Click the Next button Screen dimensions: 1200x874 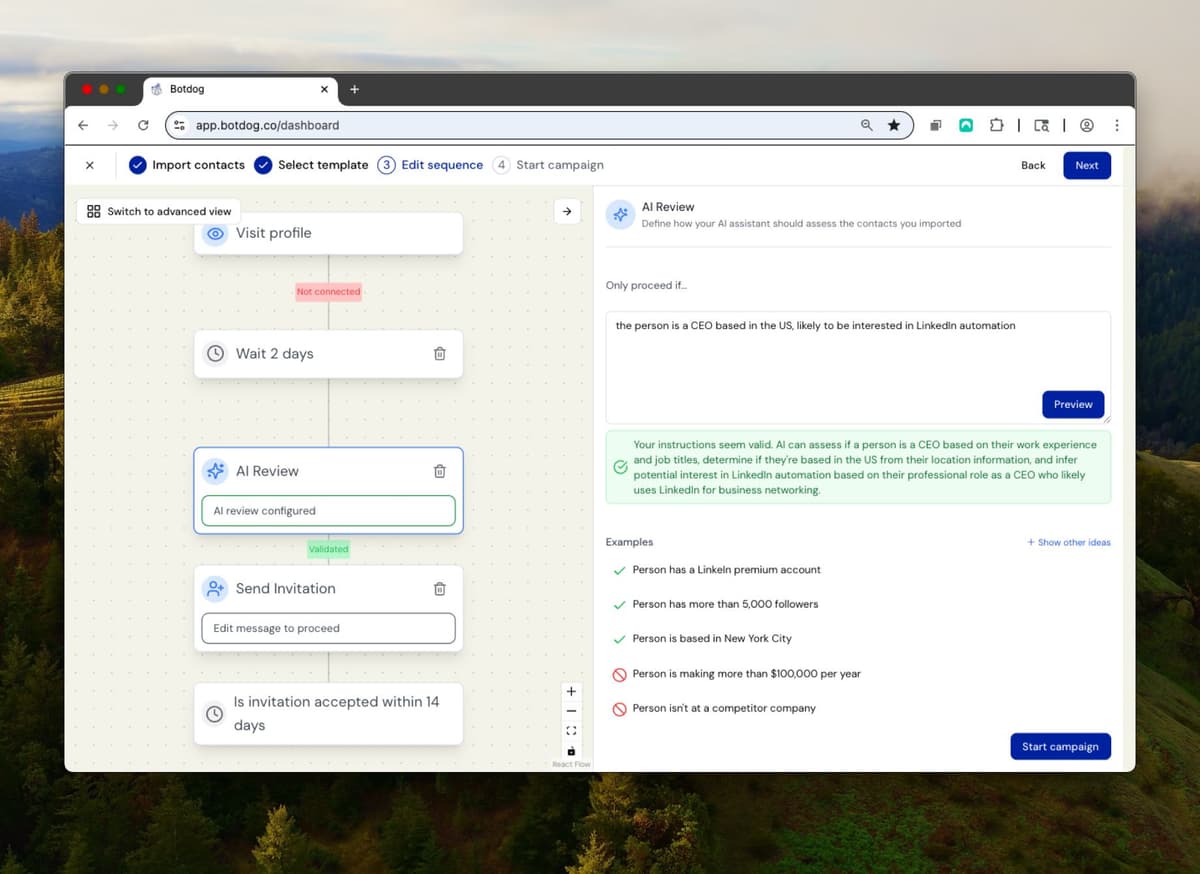[1087, 165]
